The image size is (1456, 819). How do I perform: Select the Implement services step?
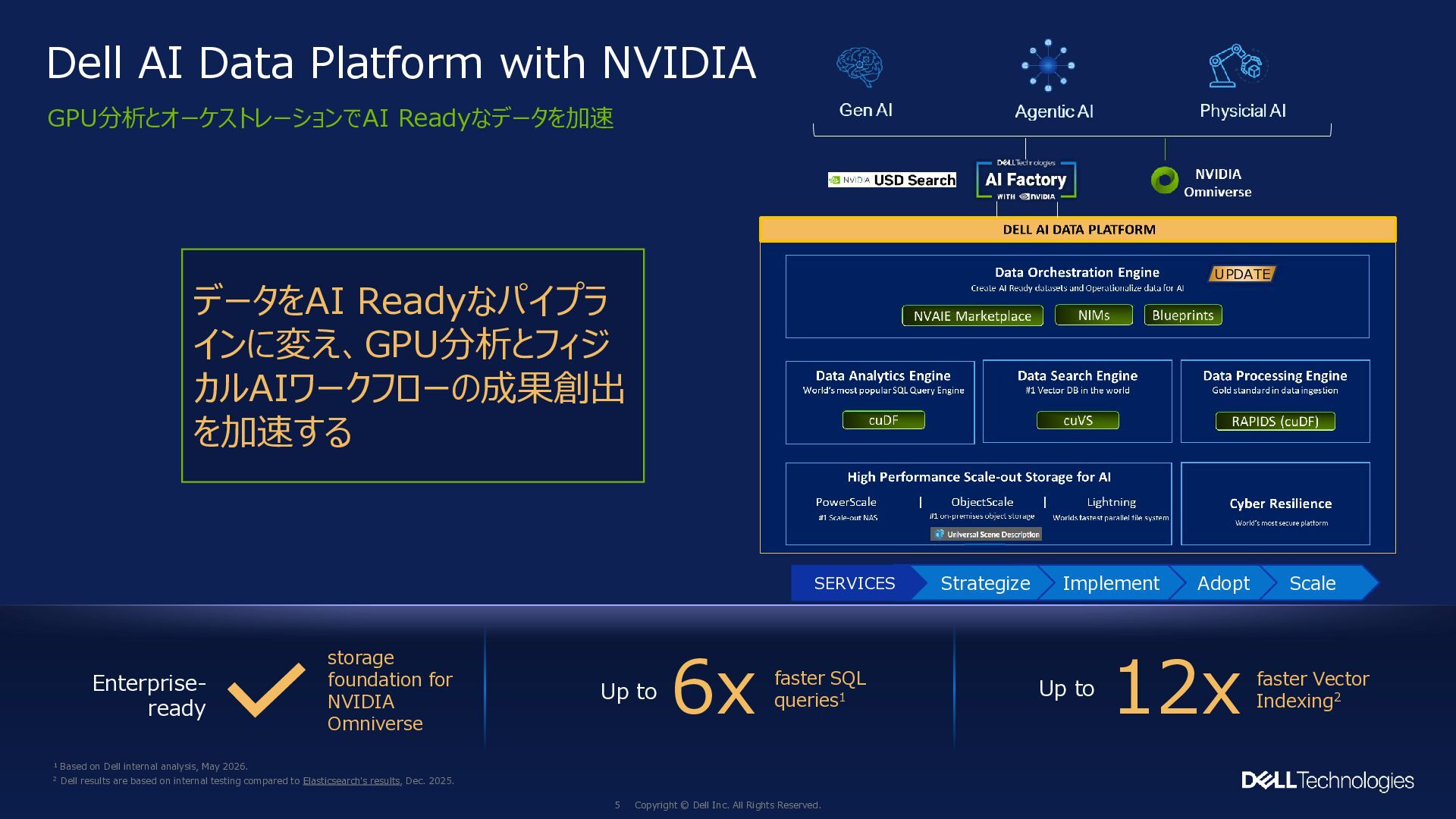click(1111, 583)
